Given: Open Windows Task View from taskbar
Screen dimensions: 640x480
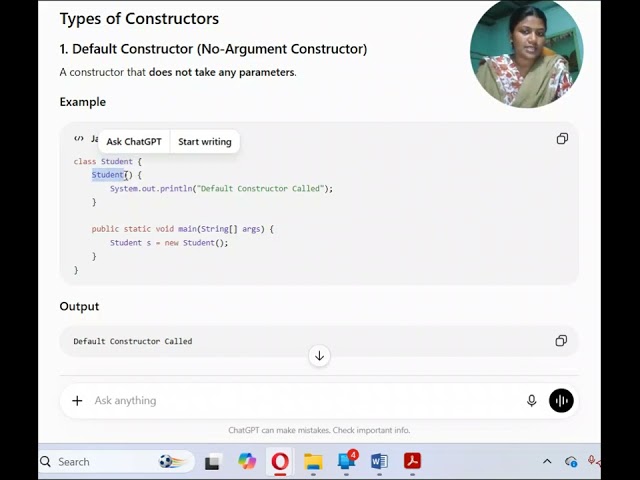Looking at the screenshot, I should (x=213, y=462).
